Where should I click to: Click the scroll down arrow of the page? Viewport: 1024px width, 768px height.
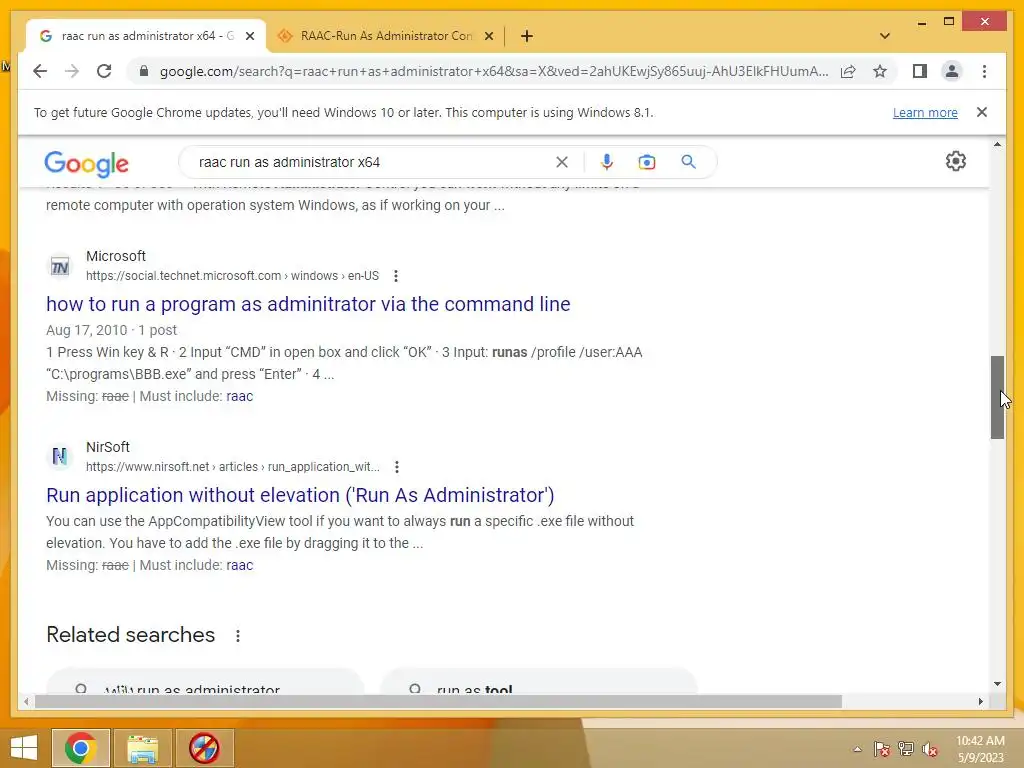tap(997, 684)
